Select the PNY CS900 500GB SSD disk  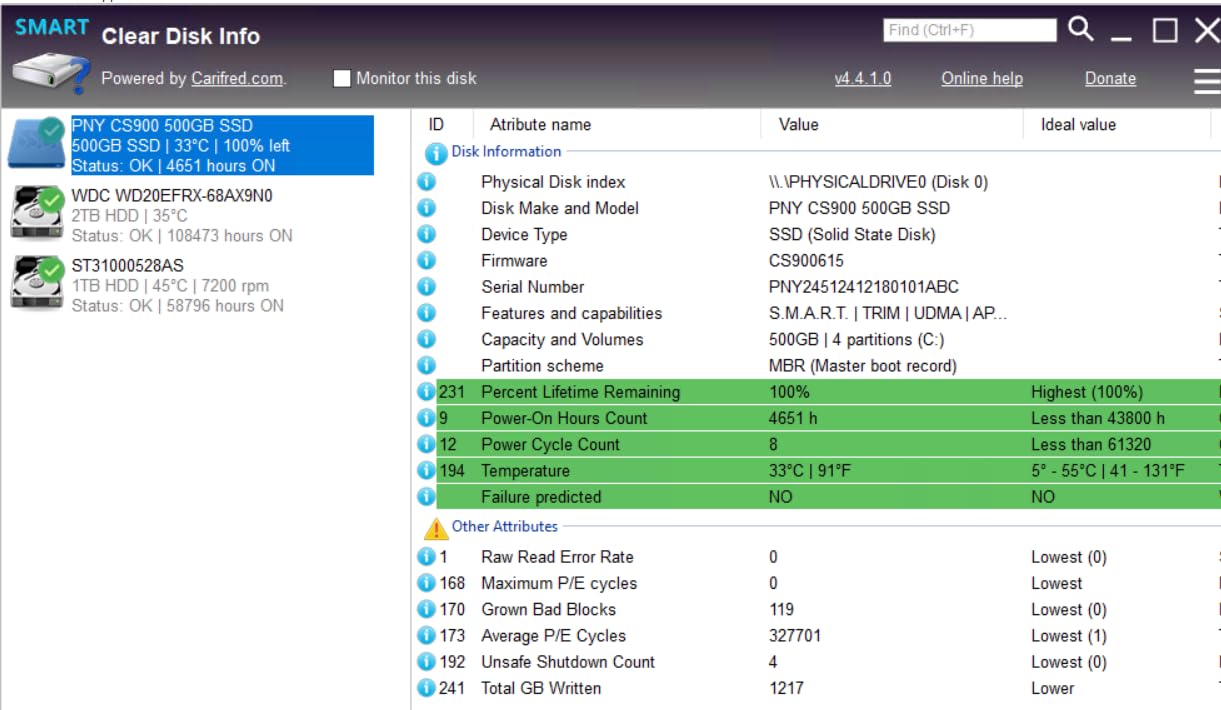click(191, 145)
